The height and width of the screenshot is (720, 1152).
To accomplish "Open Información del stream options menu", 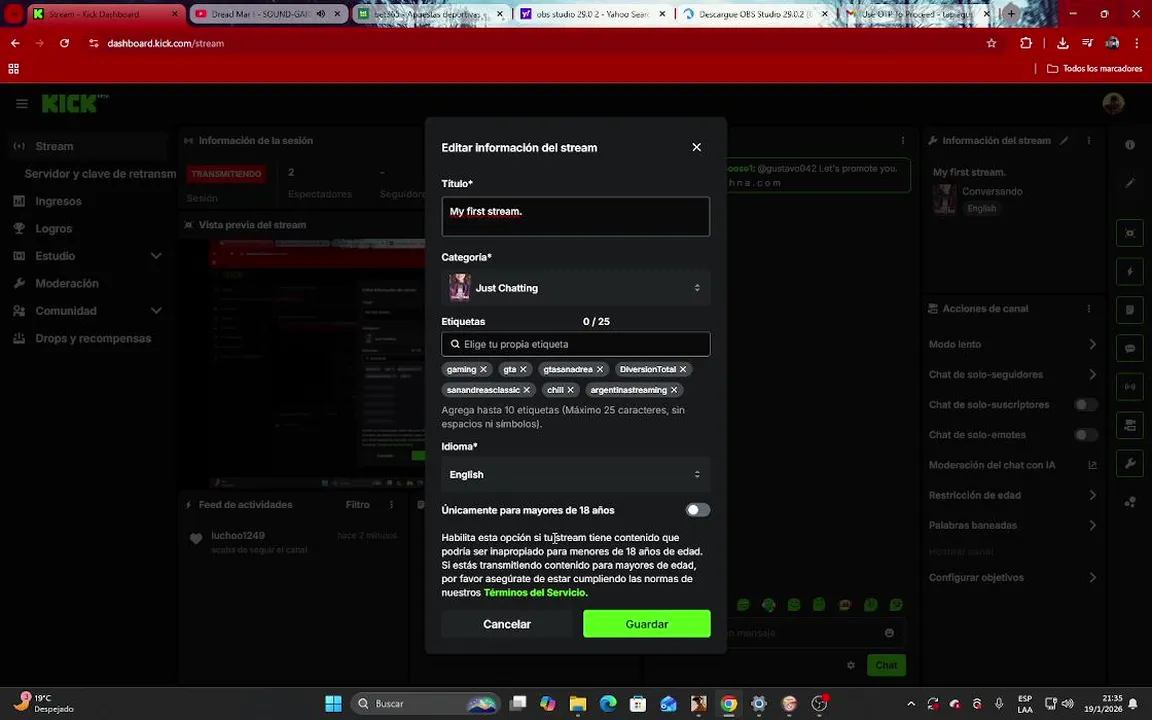I will [x=1089, y=140].
